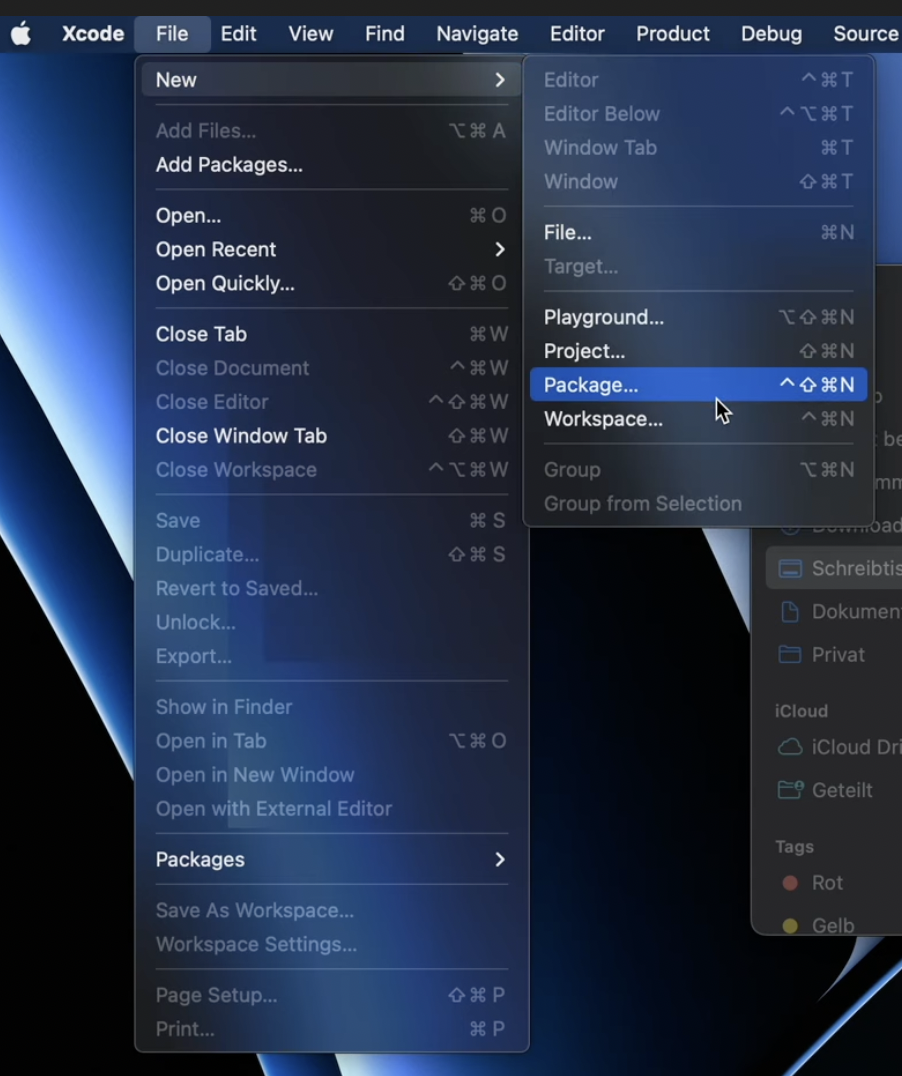Image resolution: width=902 pixels, height=1076 pixels.
Task: Select Geteilt in Finder sidebar
Action: pos(835,790)
